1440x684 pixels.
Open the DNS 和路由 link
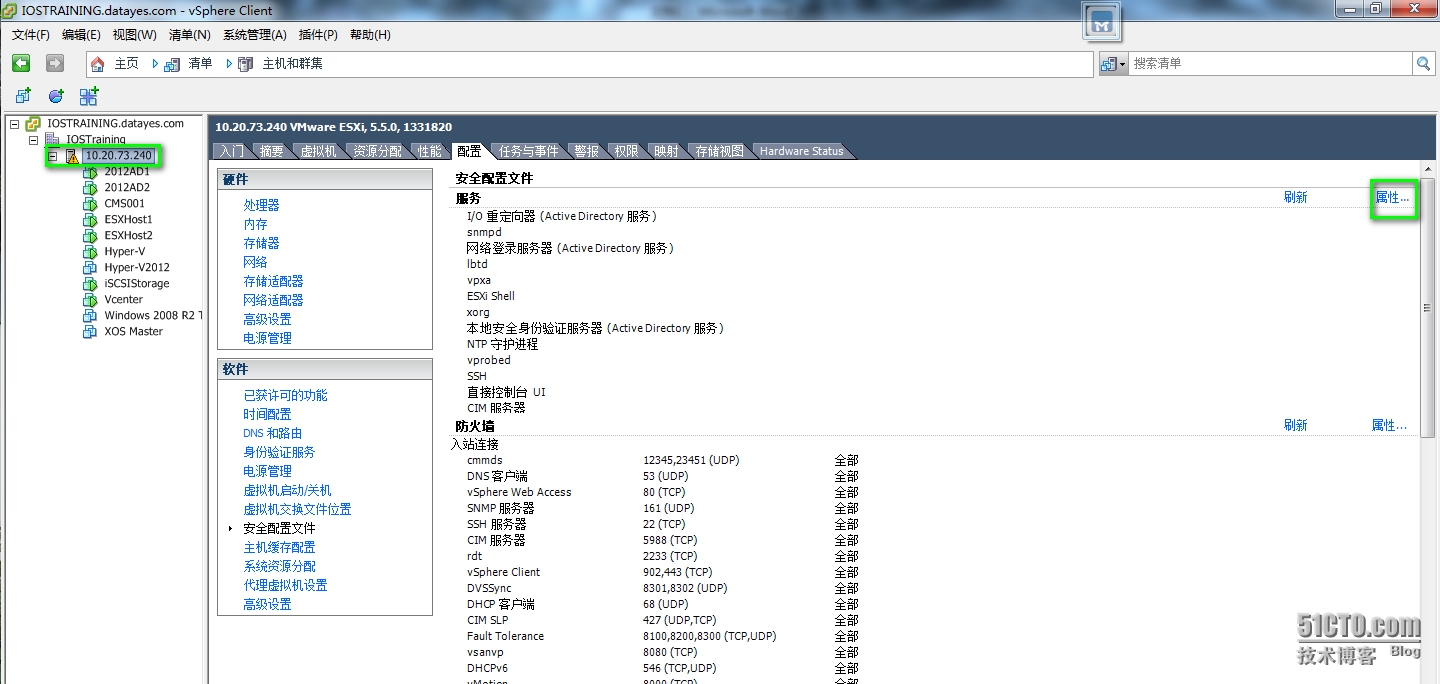(272, 433)
